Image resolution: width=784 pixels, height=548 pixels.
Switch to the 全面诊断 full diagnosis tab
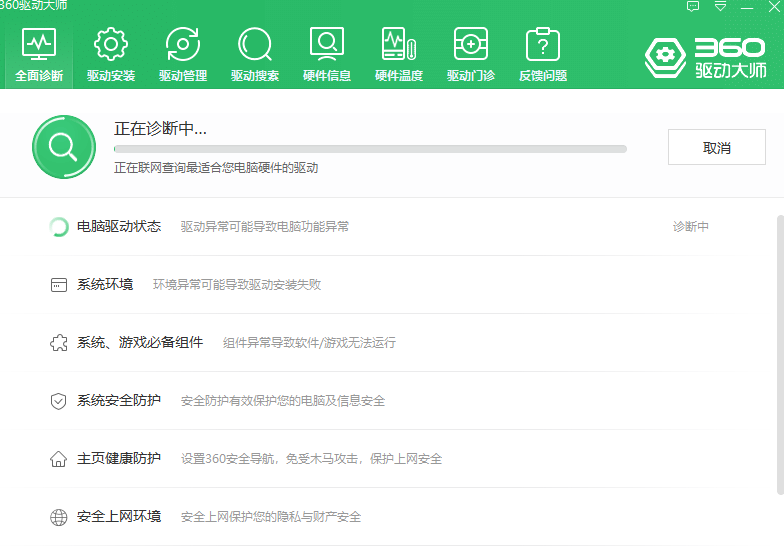38,55
